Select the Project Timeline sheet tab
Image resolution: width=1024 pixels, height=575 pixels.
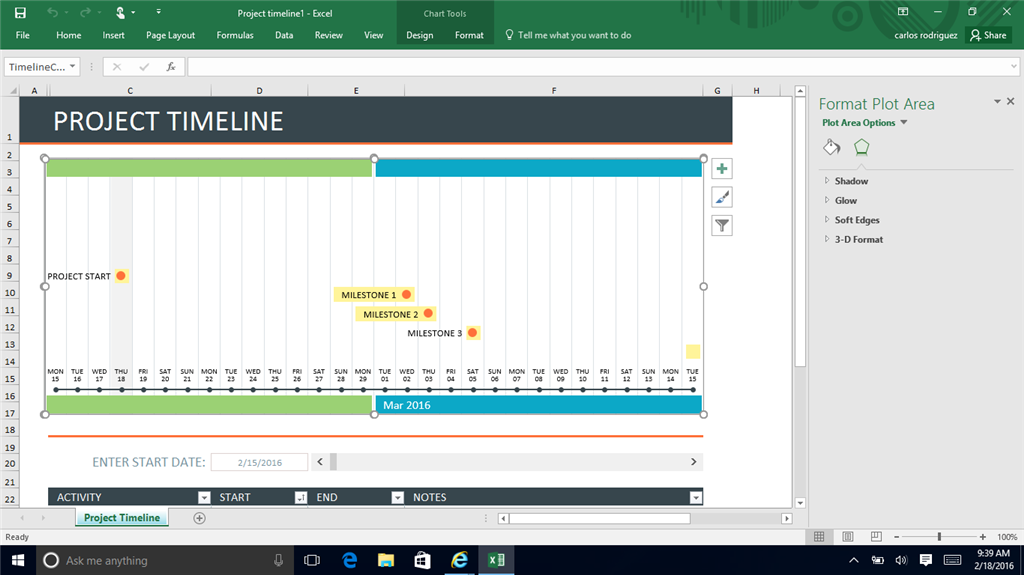click(122, 518)
